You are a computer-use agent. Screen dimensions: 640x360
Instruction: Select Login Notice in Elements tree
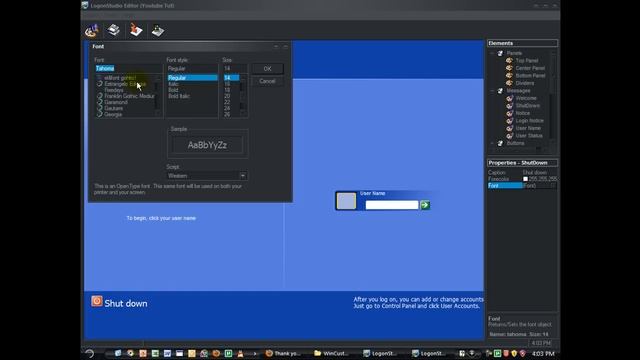point(530,121)
